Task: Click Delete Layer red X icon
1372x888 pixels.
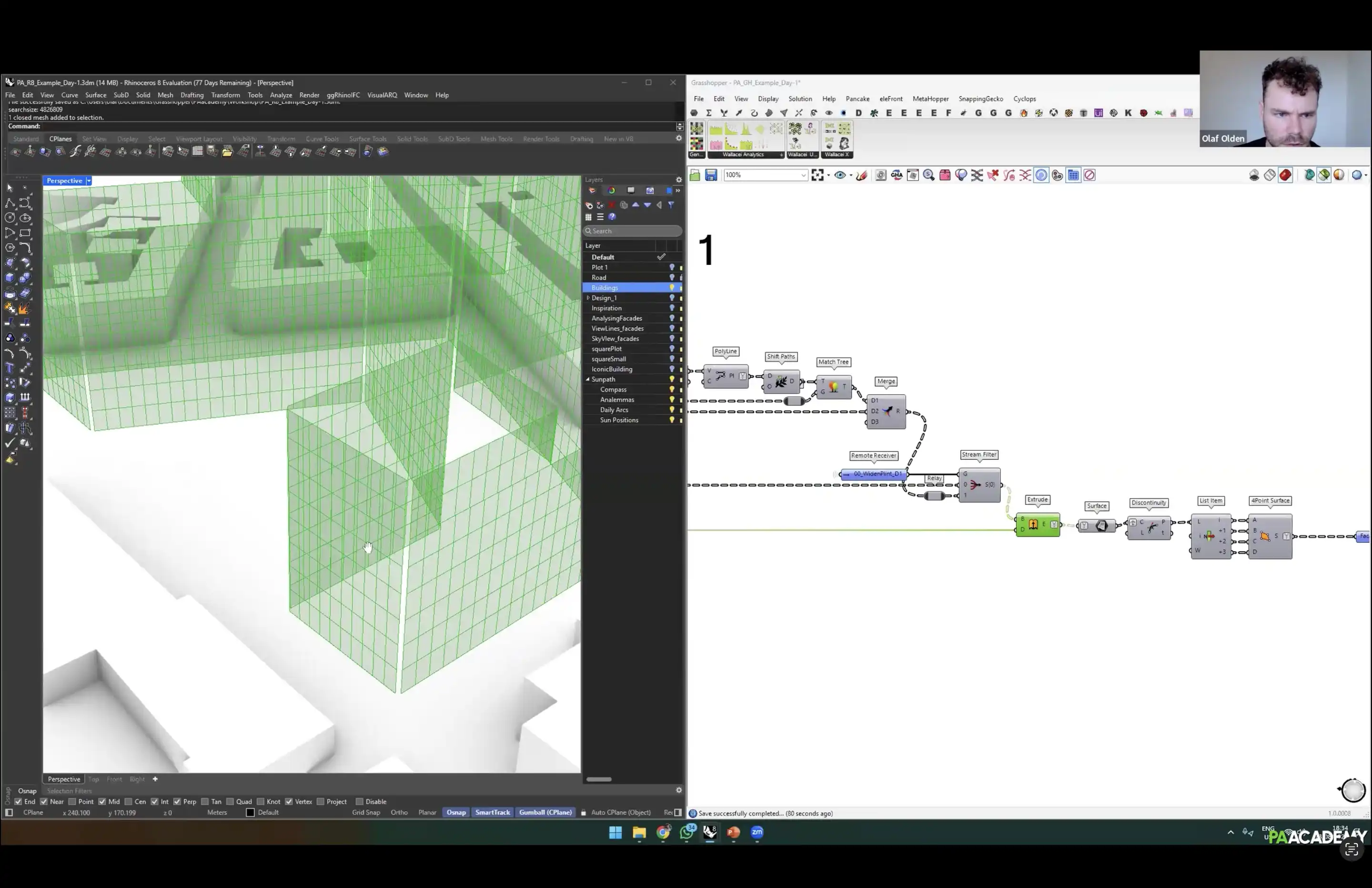Action: coord(612,205)
